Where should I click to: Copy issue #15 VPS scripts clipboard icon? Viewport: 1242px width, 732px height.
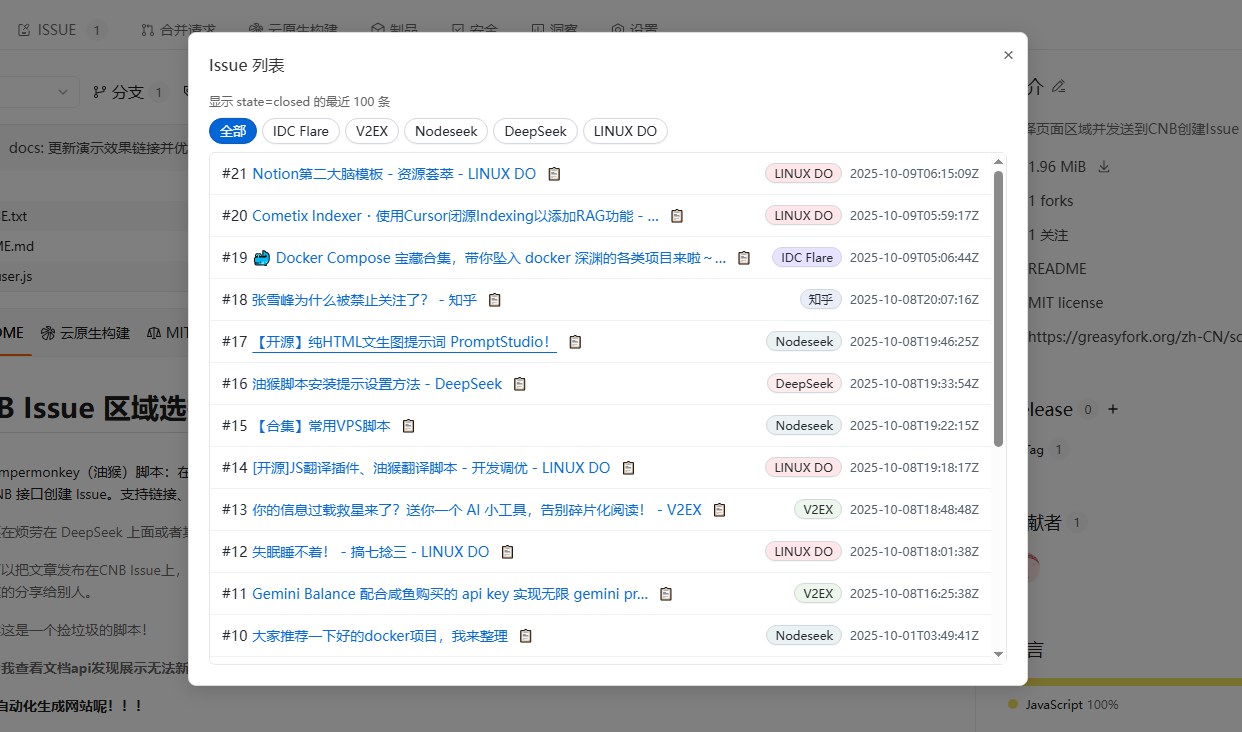(408, 426)
